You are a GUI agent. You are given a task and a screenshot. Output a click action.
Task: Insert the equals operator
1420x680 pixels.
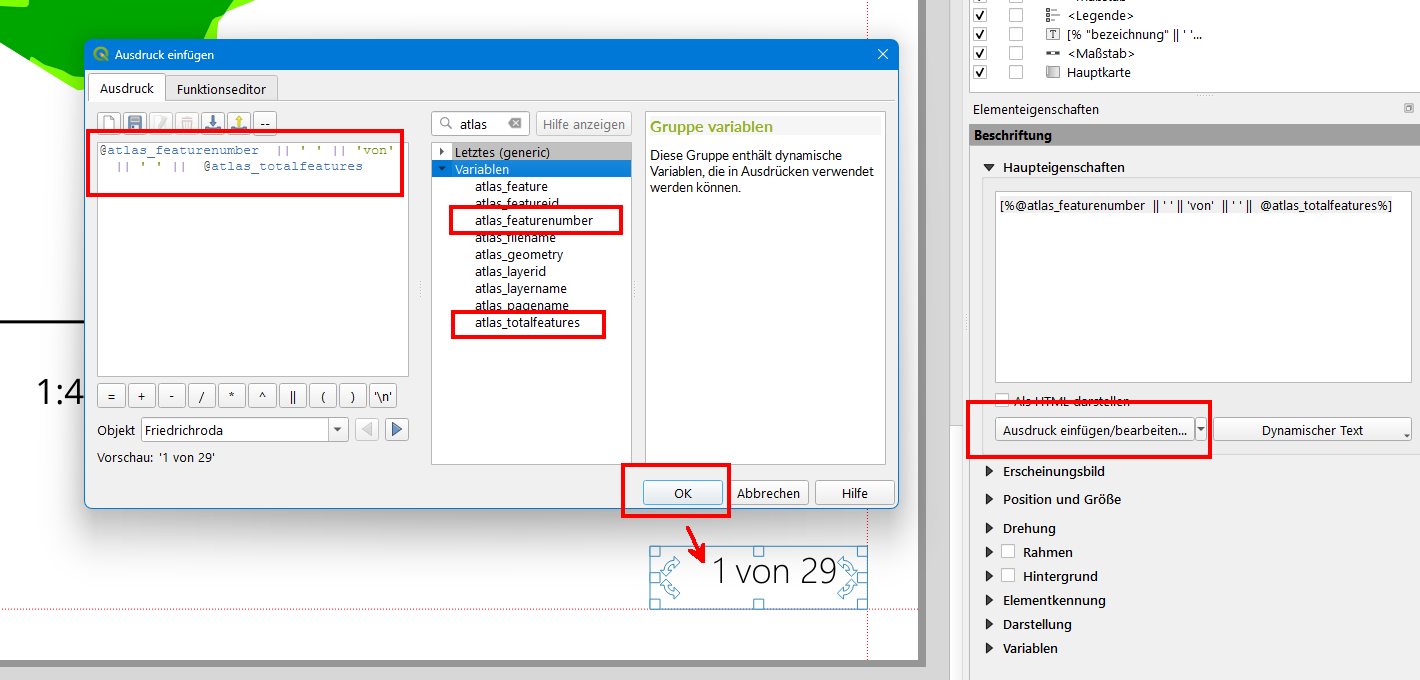(111, 396)
